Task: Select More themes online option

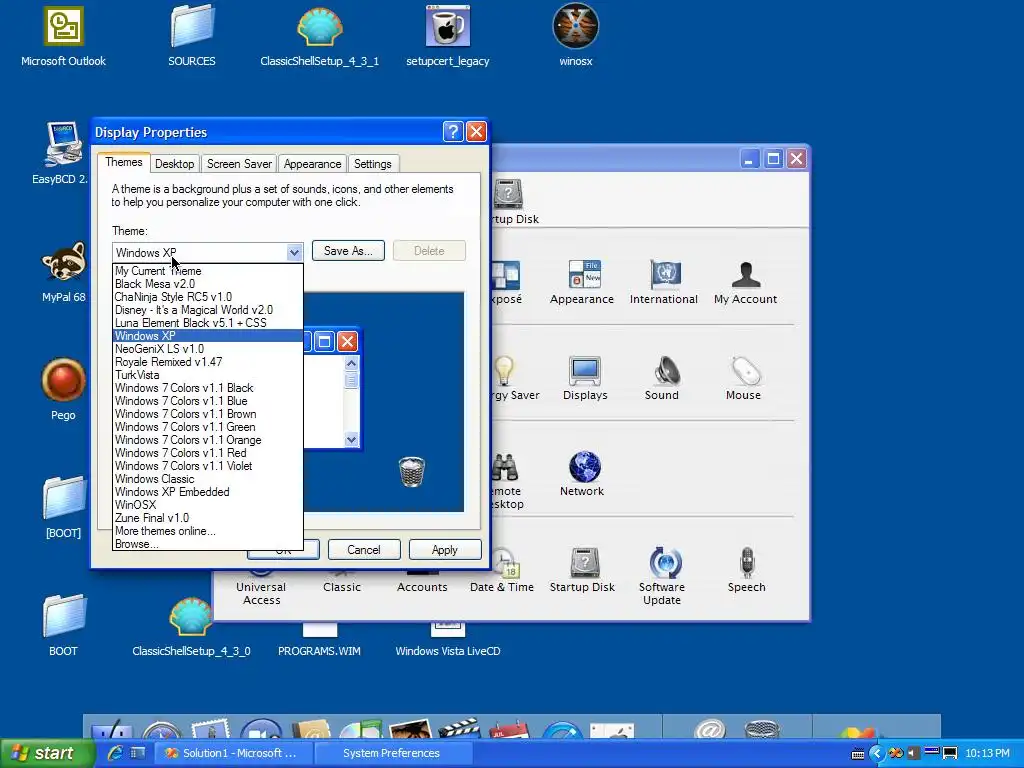Action: (208, 531)
